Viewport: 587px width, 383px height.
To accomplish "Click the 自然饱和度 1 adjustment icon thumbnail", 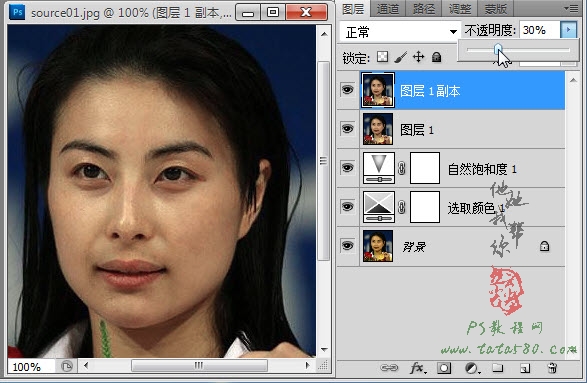I will point(379,168).
